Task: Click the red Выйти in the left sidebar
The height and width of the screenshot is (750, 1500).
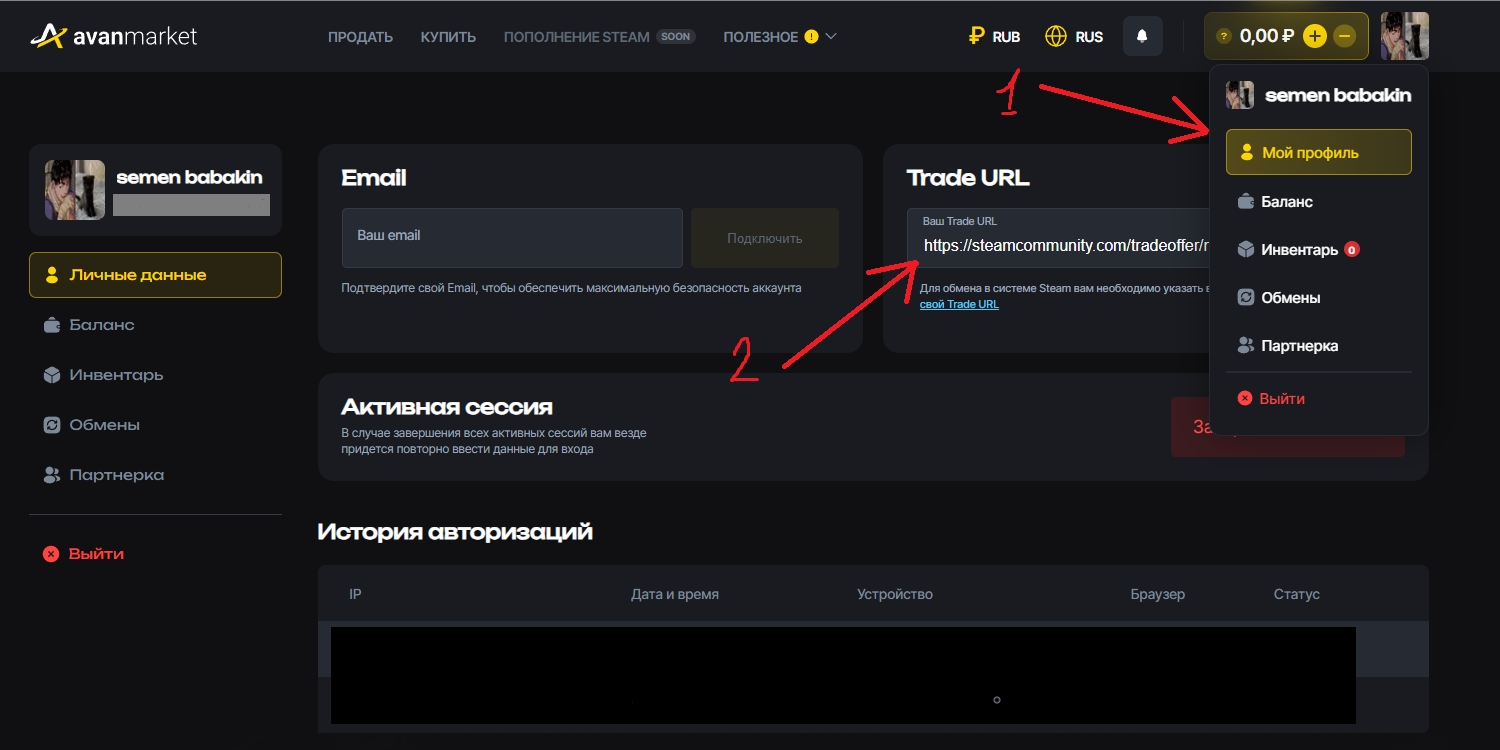Action: 96,554
